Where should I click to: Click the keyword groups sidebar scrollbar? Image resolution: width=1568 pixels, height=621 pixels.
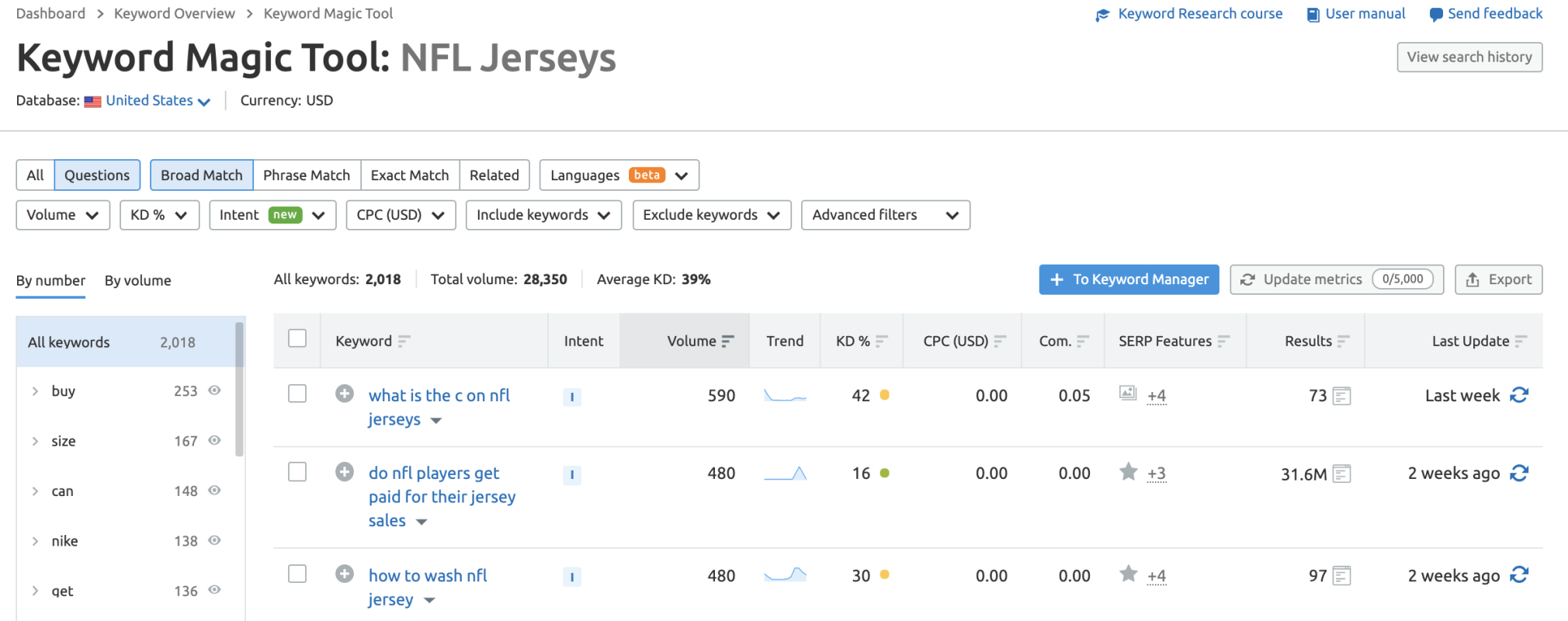coord(239,388)
